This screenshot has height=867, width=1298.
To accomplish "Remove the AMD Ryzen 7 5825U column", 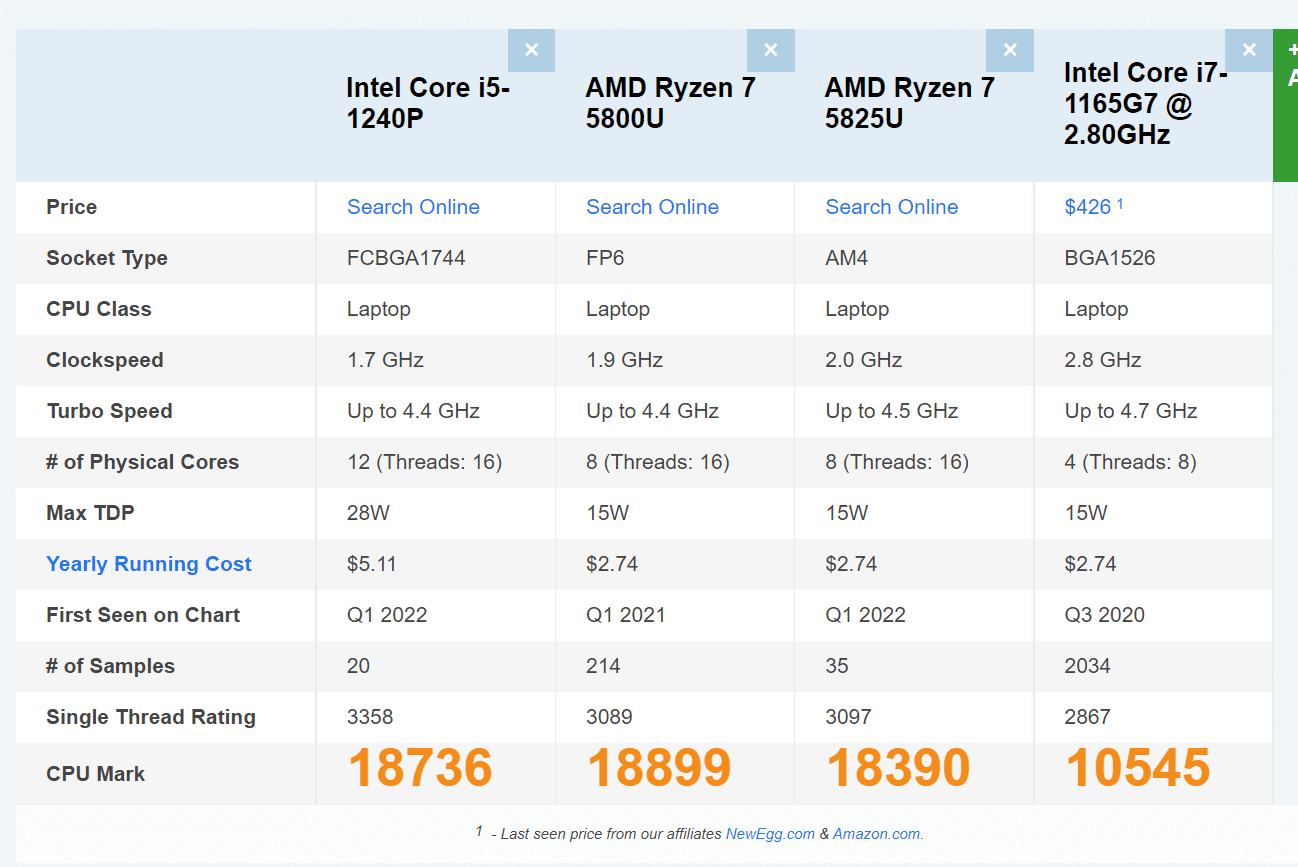I will (x=1009, y=49).
